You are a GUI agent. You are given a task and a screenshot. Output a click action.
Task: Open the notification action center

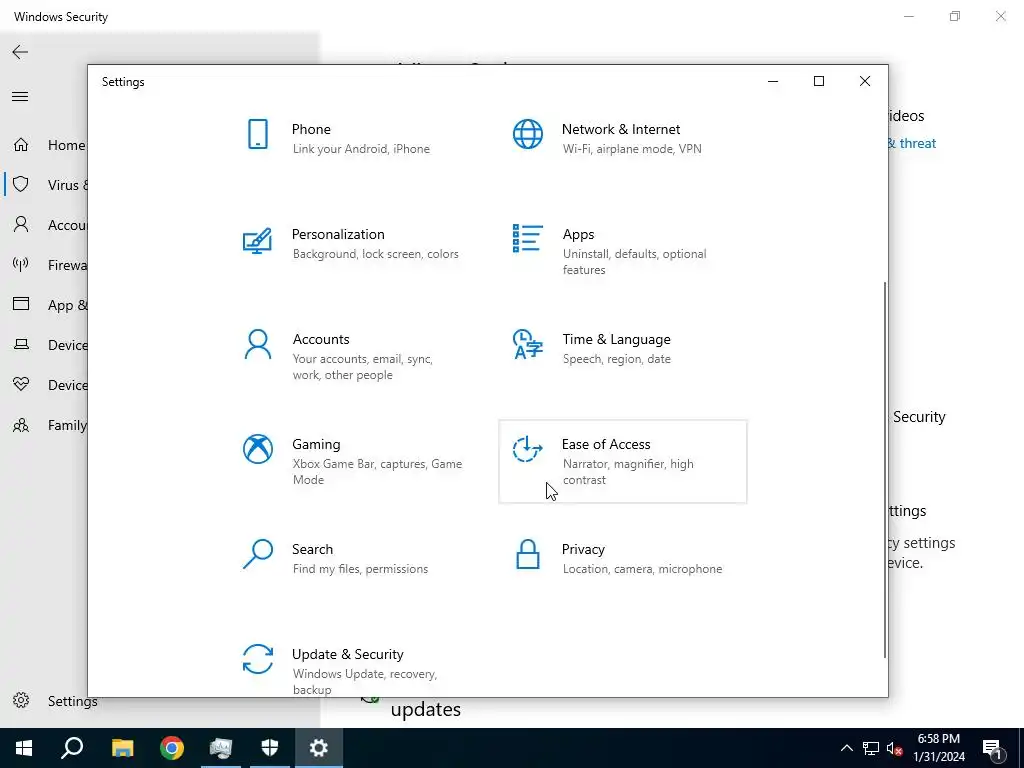point(993,748)
